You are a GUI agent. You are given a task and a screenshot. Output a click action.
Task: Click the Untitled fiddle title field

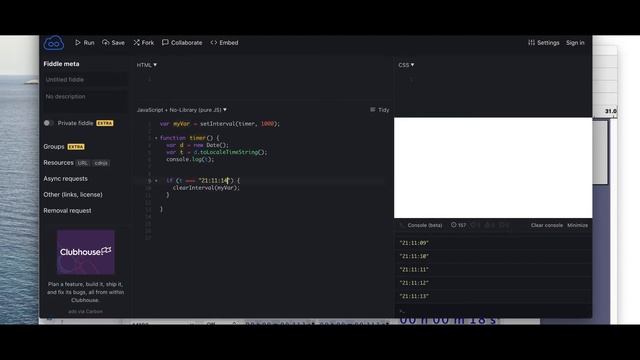(x=85, y=80)
